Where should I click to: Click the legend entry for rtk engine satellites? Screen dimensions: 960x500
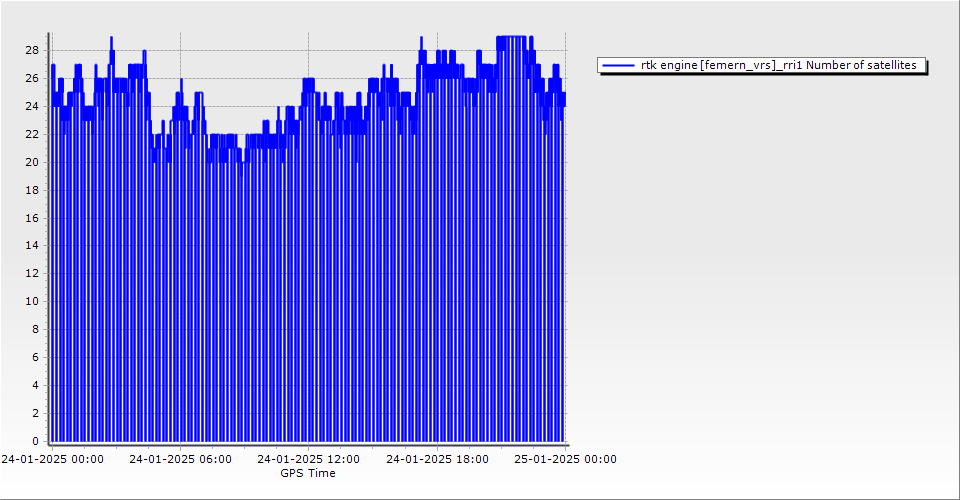coord(778,65)
